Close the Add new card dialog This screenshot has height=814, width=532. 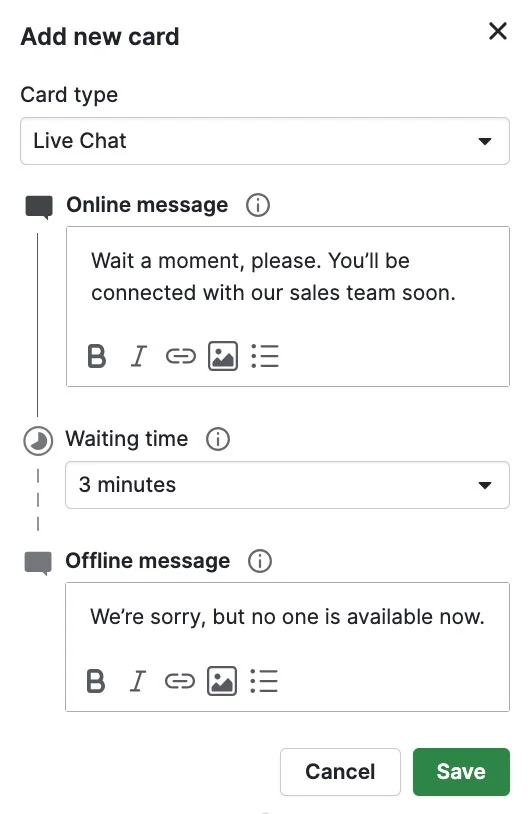pos(498,32)
